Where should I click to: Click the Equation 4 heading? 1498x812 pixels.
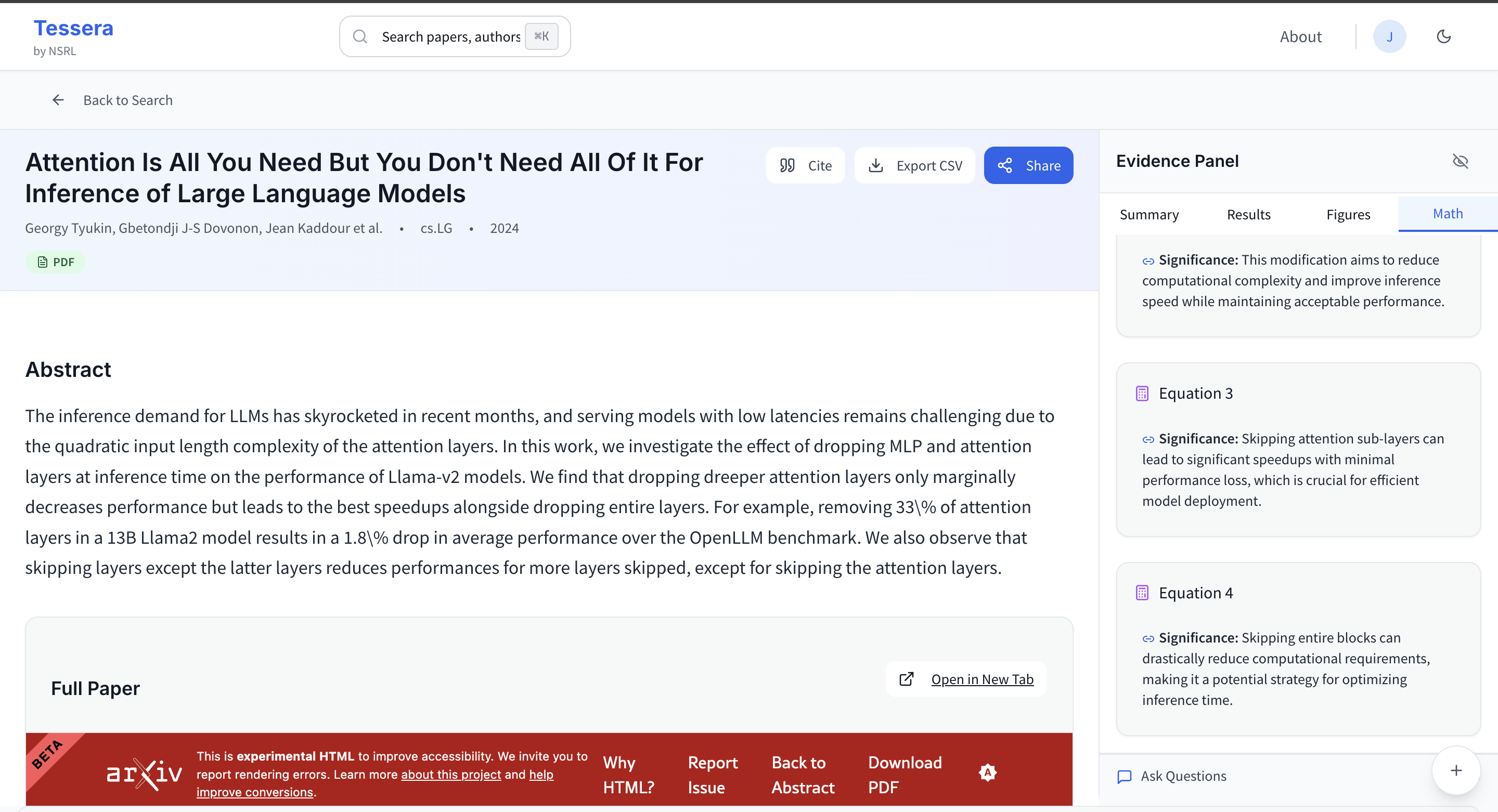click(1196, 593)
